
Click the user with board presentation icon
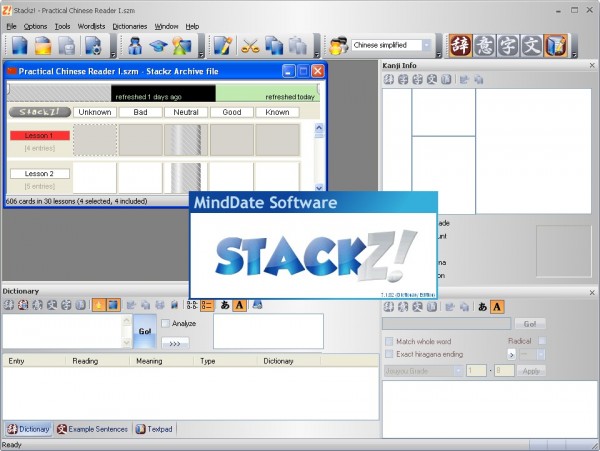tap(182, 46)
